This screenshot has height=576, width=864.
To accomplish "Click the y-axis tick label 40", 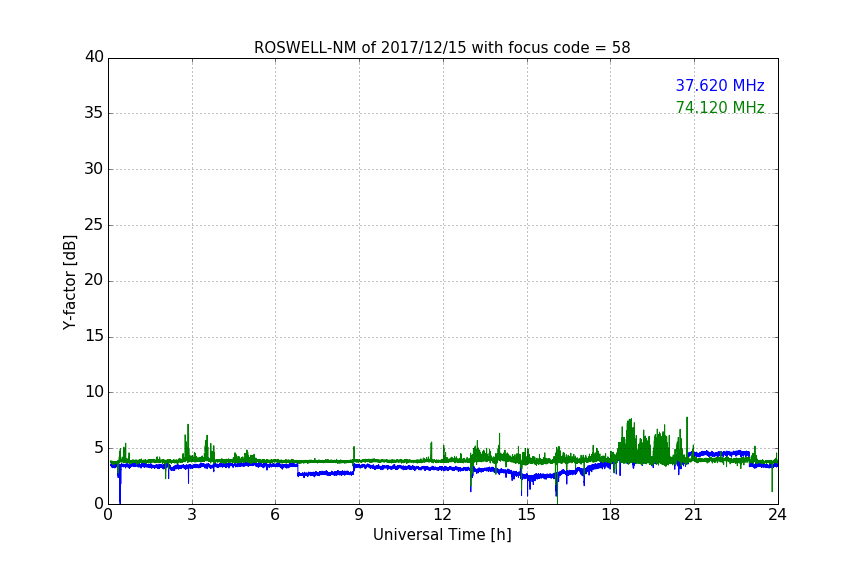I will [94, 57].
